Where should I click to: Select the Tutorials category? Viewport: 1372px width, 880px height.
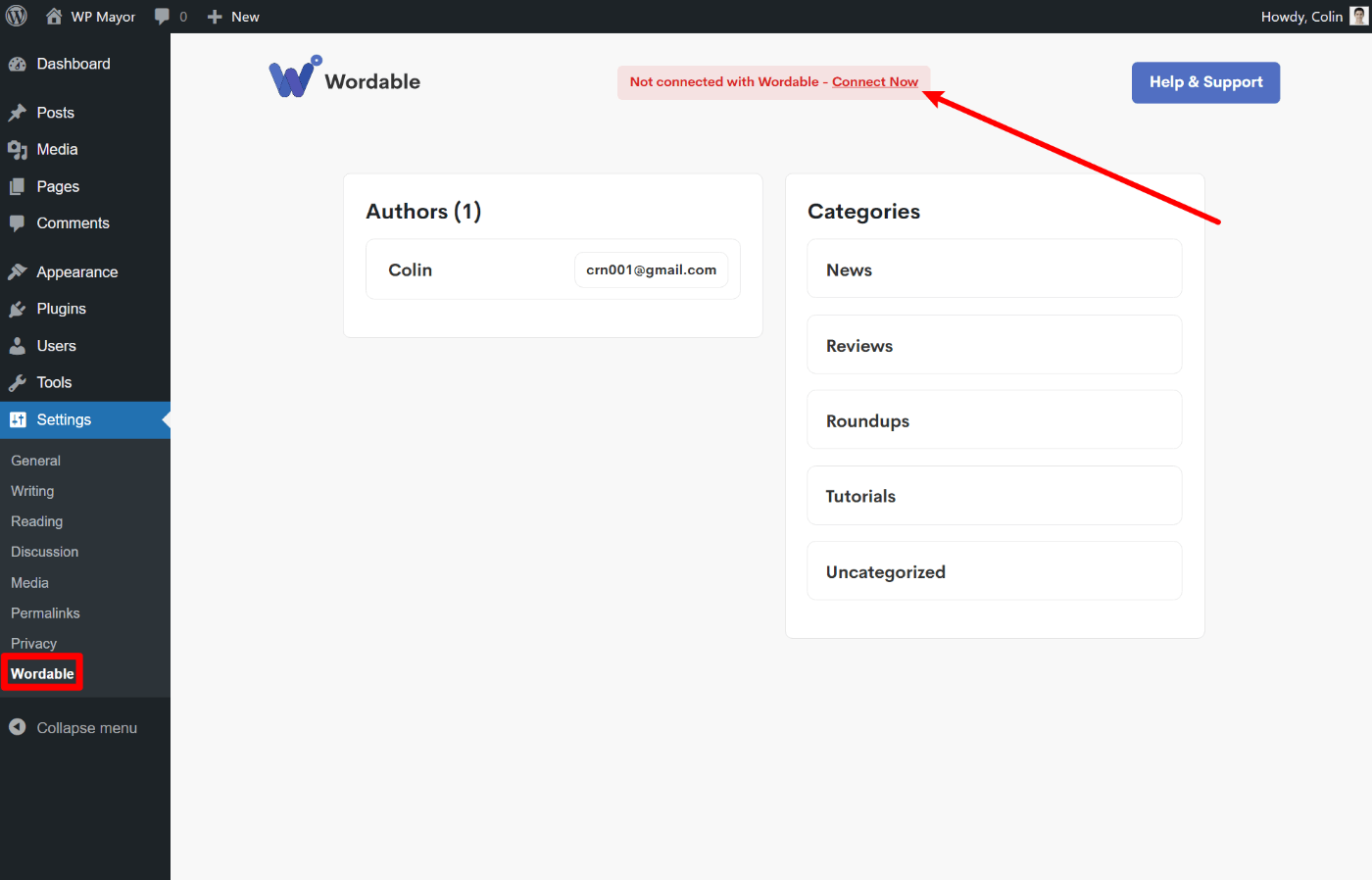(994, 495)
